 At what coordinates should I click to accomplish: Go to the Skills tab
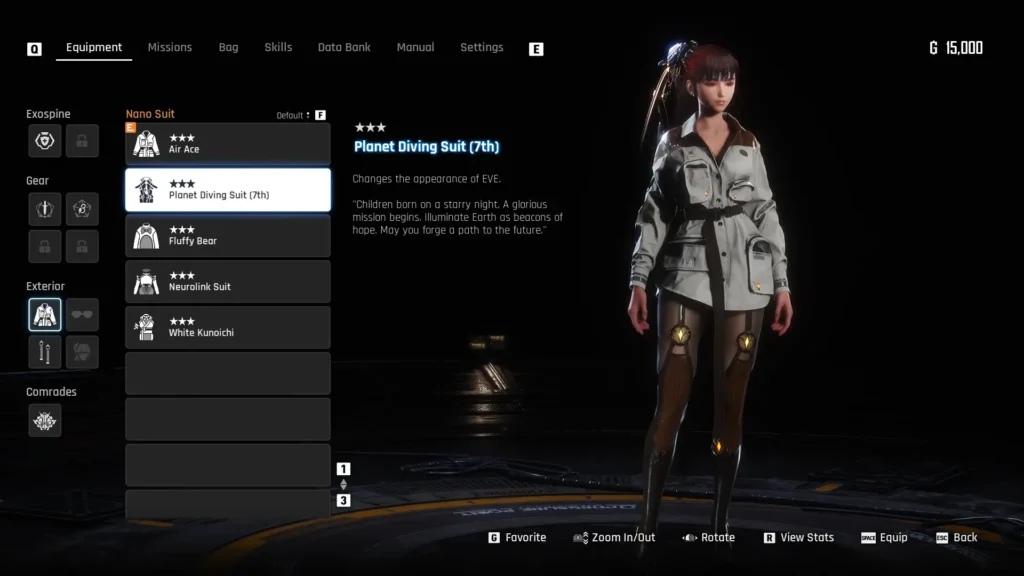(x=278, y=48)
